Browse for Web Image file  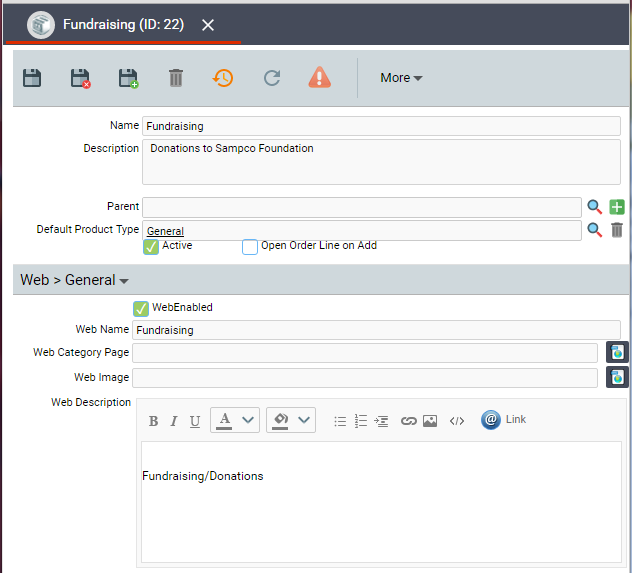617,378
